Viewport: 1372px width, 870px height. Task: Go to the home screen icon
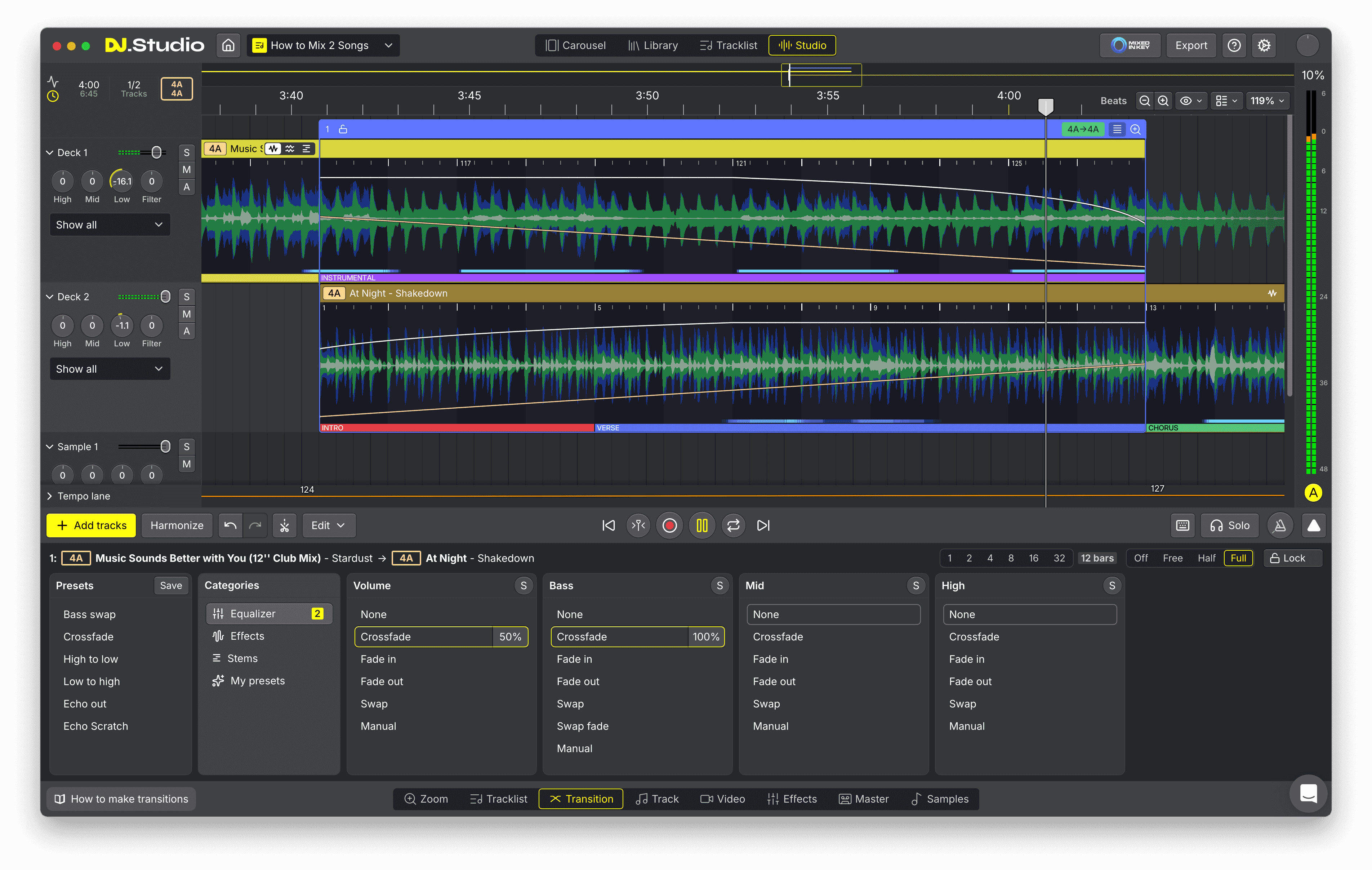[x=228, y=45]
